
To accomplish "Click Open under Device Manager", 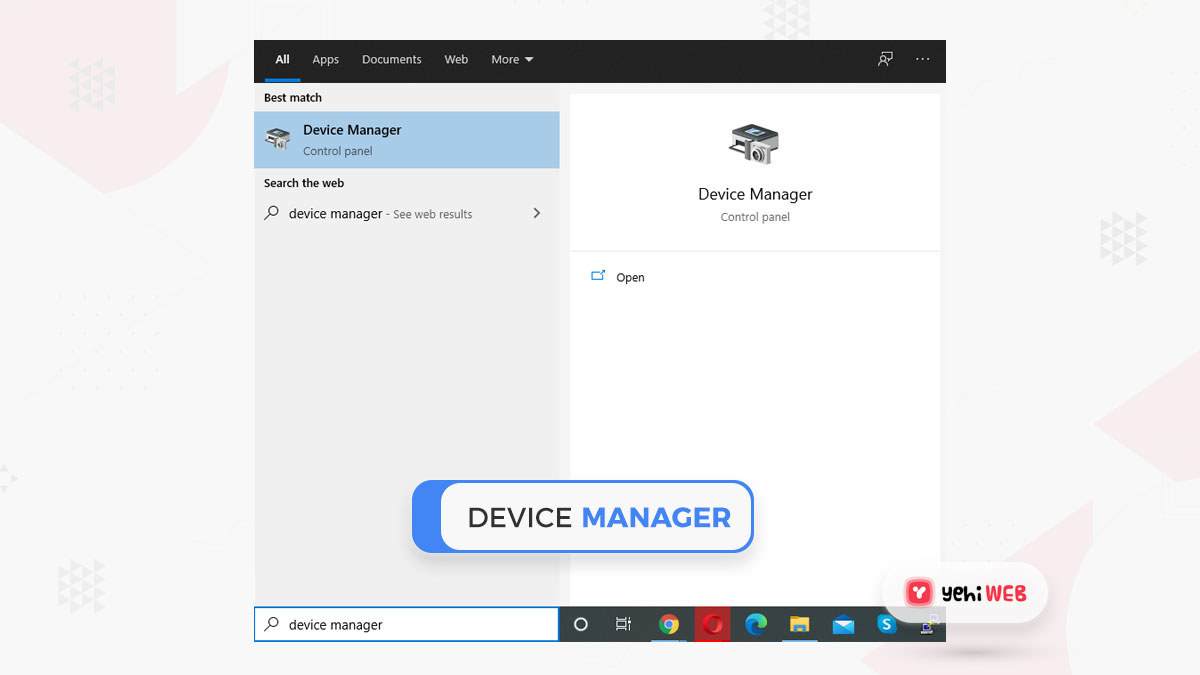I will [x=630, y=277].
